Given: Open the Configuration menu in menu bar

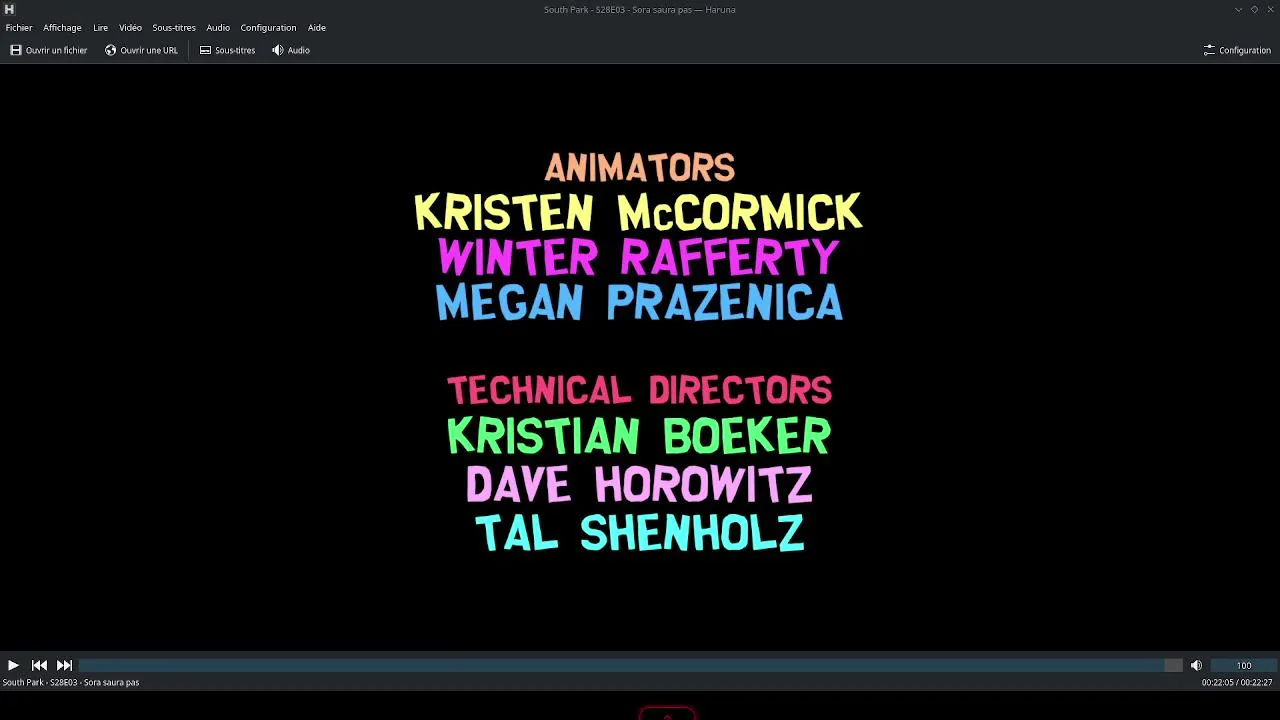Looking at the screenshot, I should pos(268,28).
